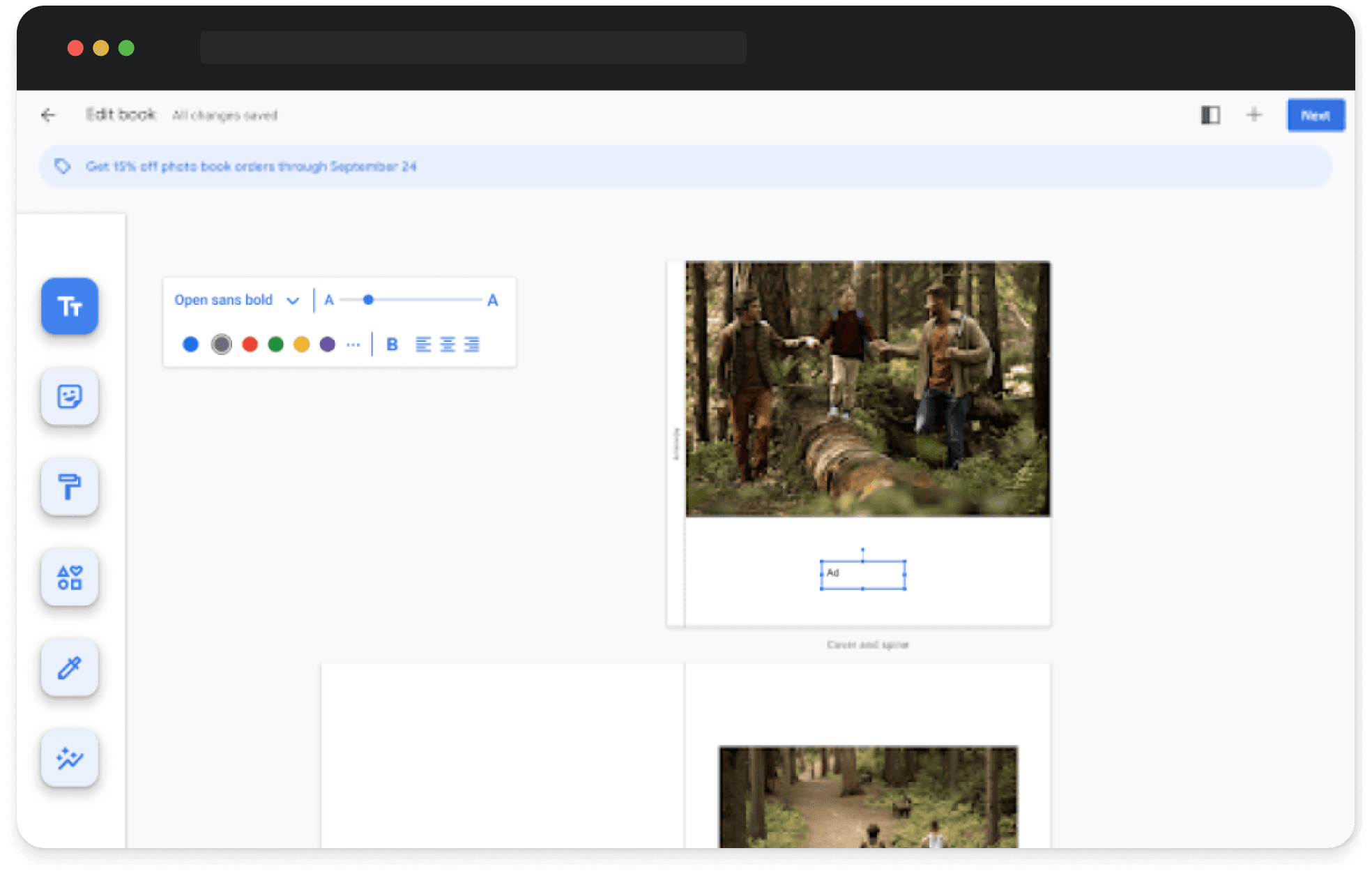Screen dimensions: 1372x876
Task: Align text to the right
Action: click(472, 345)
